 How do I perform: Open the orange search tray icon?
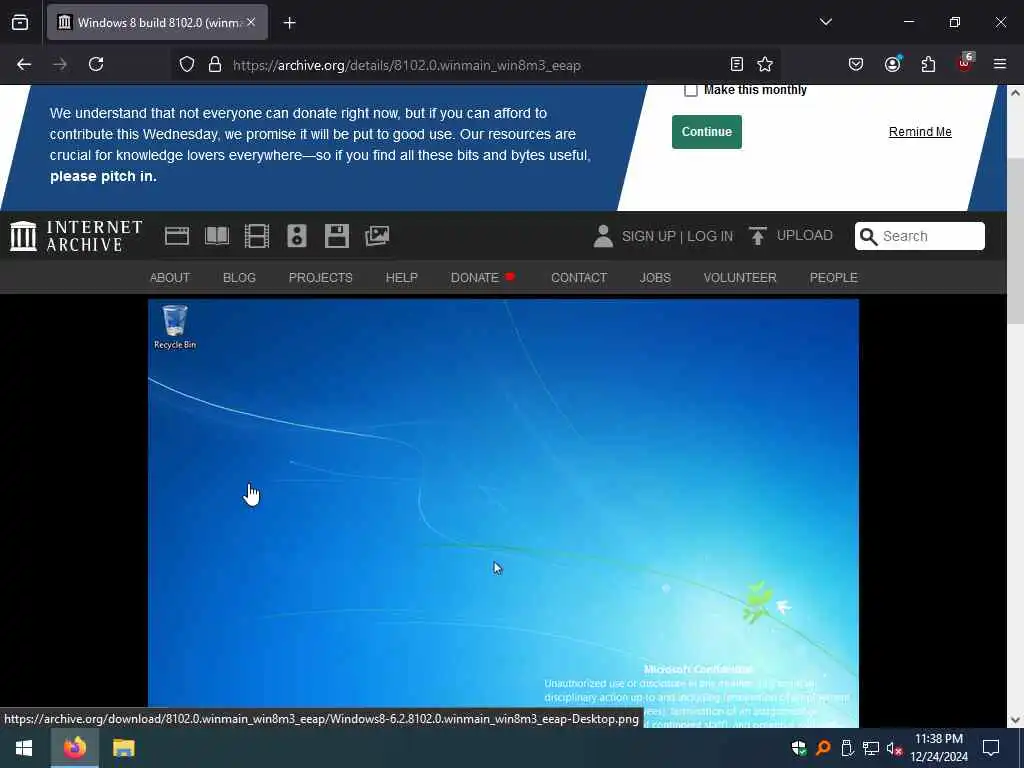(823, 748)
